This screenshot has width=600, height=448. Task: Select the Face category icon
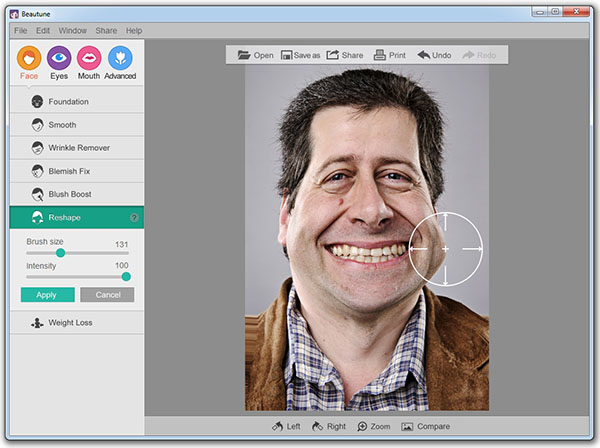29,58
